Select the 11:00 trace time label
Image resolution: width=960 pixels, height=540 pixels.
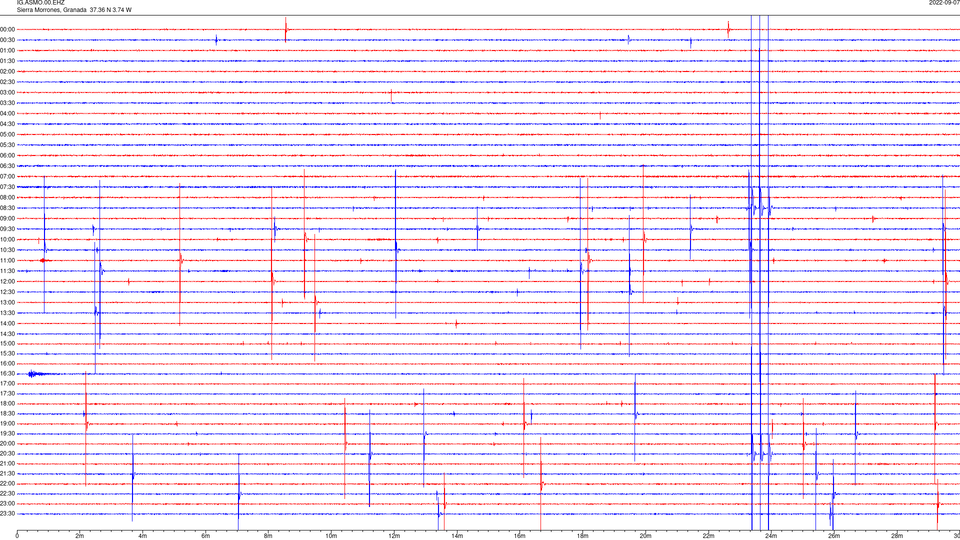(7, 260)
